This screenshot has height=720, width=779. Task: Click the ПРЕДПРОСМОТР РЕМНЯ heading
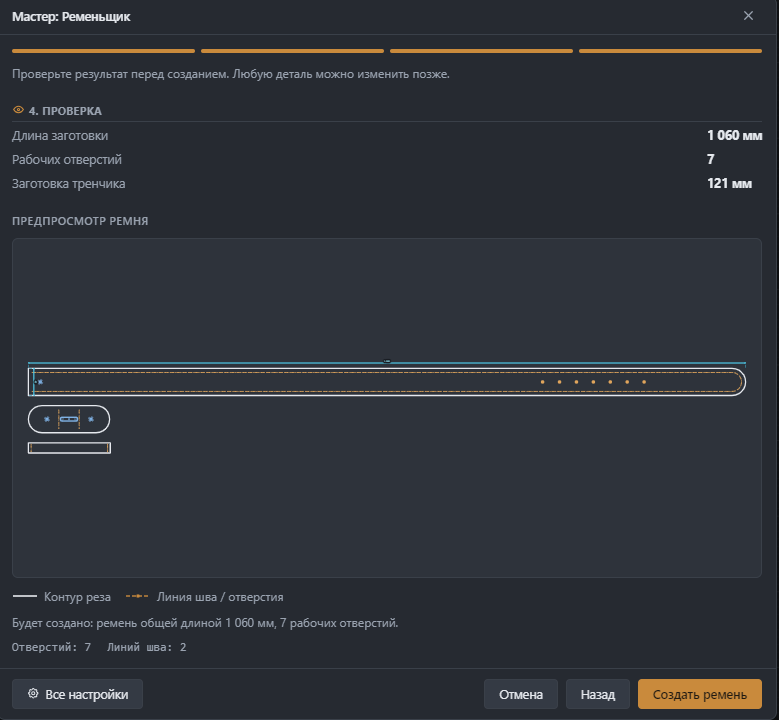point(80,221)
